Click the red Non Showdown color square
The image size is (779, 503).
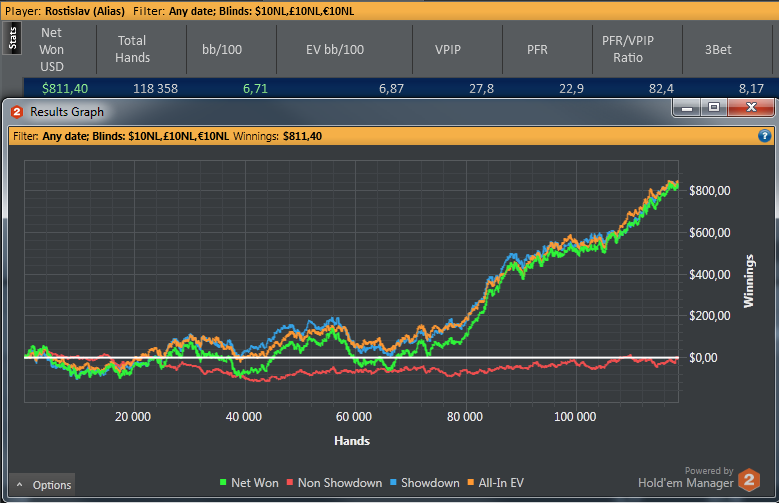(x=290, y=482)
